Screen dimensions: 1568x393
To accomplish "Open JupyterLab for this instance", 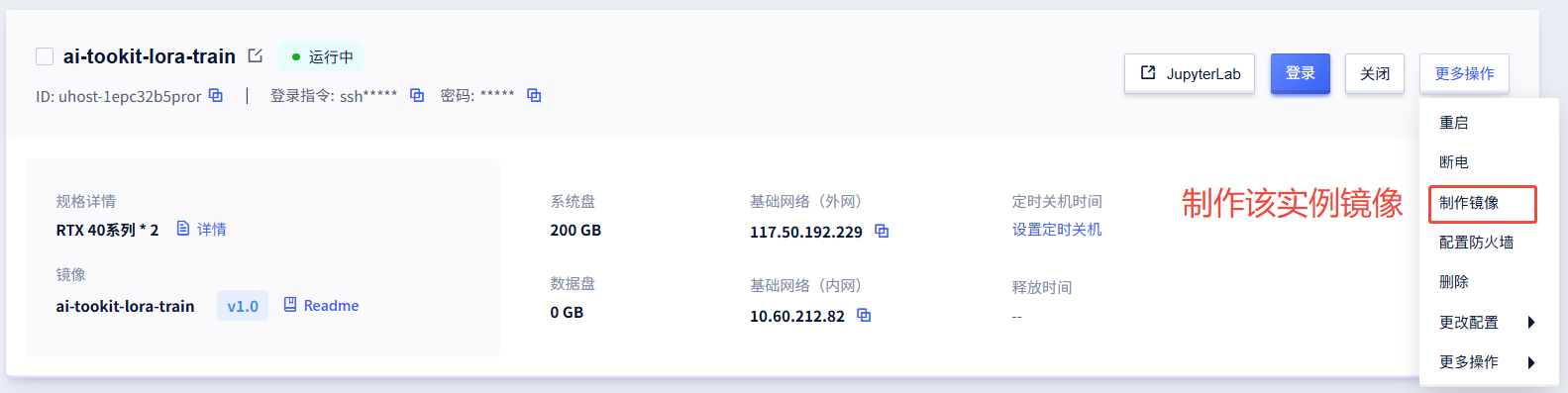I will pyautogui.click(x=1190, y=74).
